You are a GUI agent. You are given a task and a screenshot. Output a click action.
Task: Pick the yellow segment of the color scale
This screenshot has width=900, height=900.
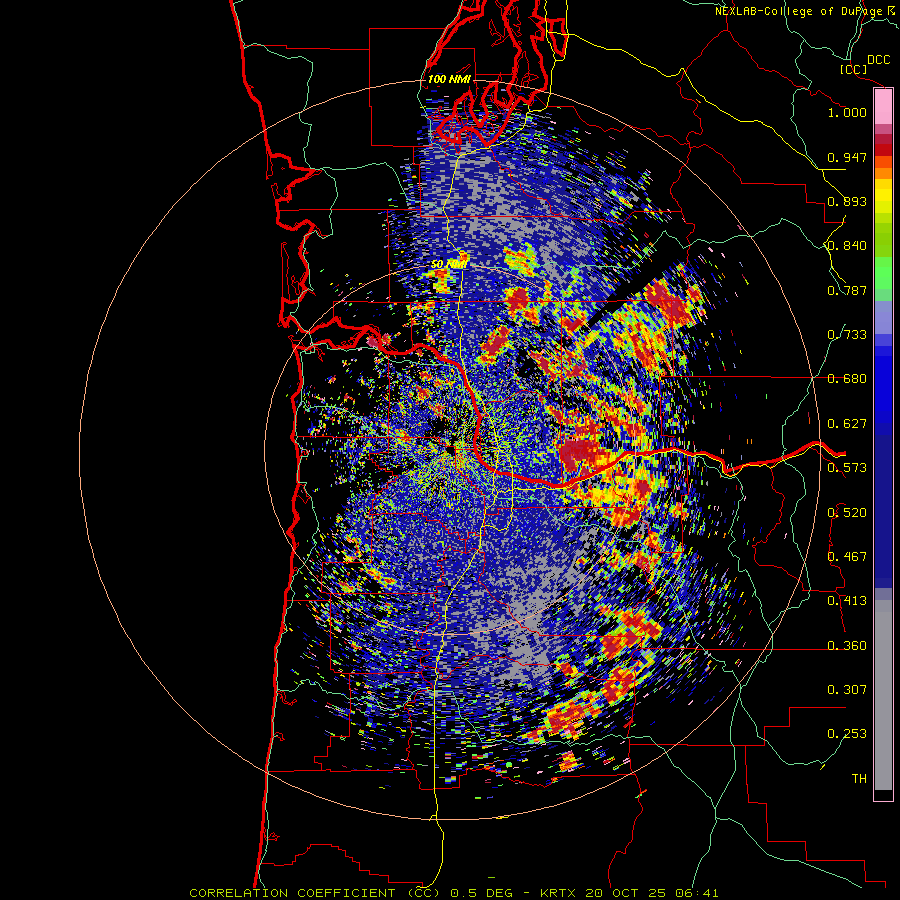pos(883,196)
